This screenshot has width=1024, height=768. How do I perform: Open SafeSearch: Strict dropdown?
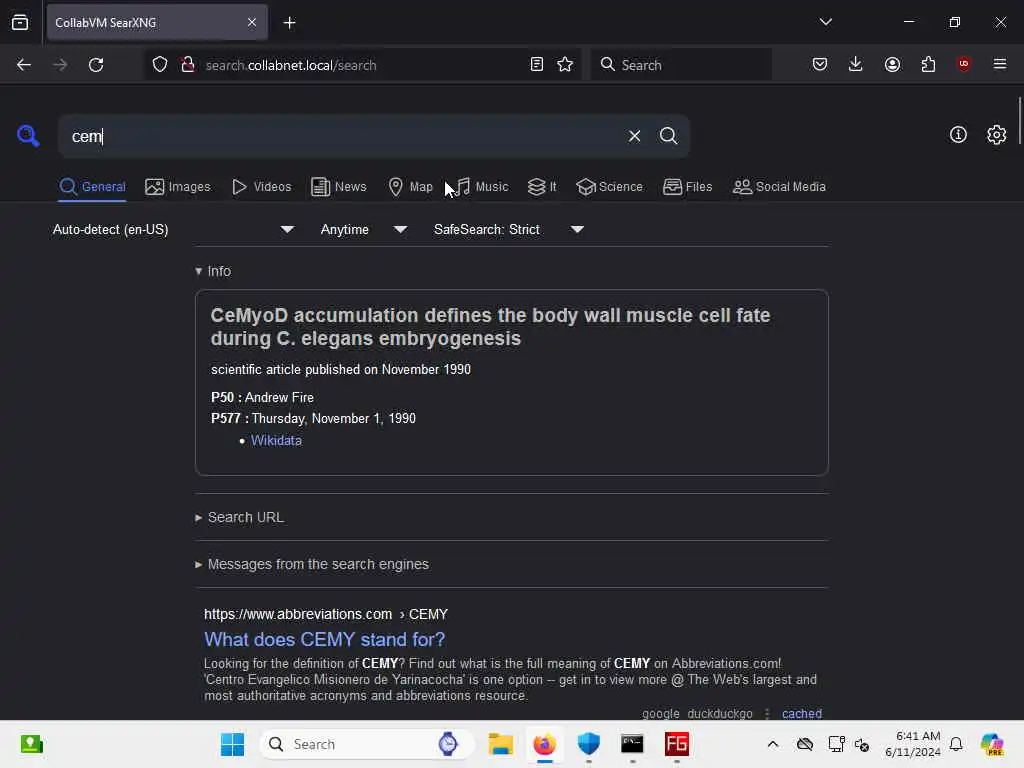tap(509, 229)
